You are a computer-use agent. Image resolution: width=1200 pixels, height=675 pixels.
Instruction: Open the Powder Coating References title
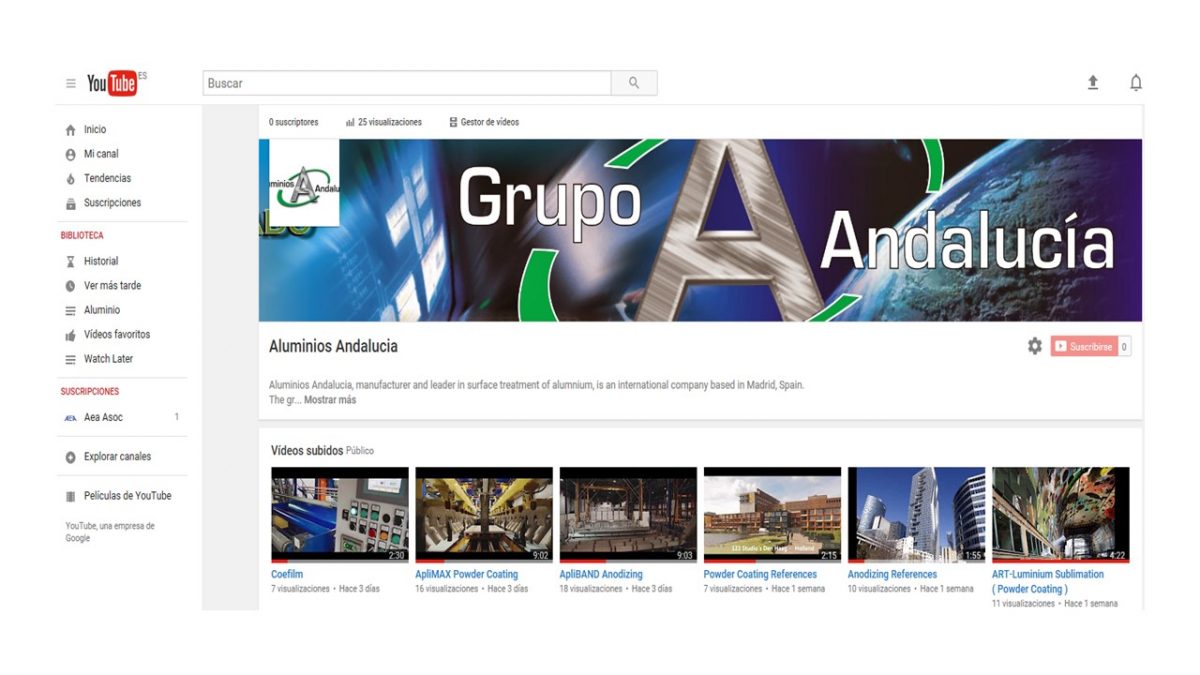[x=760, y=574]
